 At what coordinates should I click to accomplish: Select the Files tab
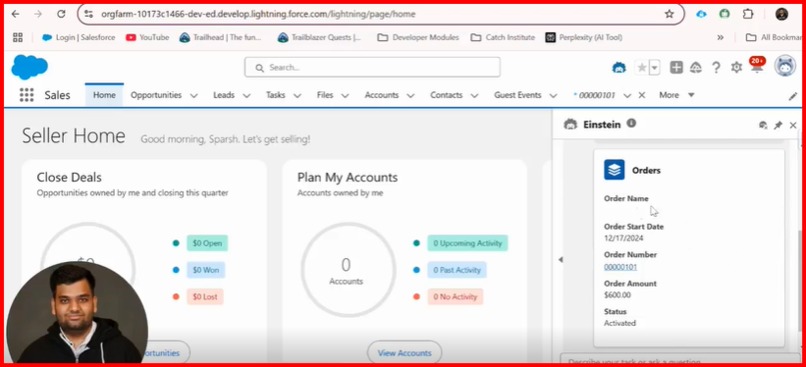325,95
